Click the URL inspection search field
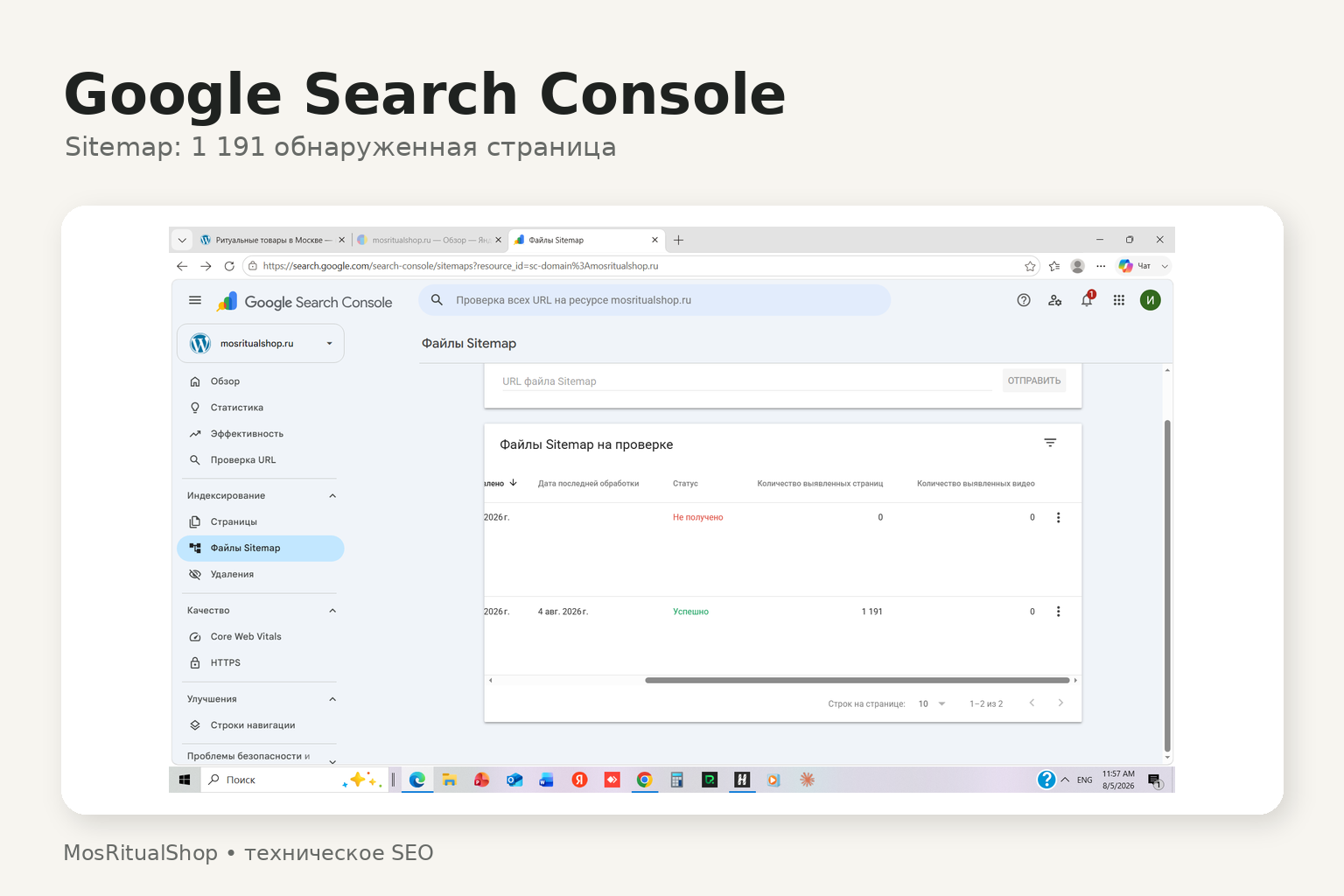Image resolution: width=1344 pixels, height=896 pixels. click(654, 300)
